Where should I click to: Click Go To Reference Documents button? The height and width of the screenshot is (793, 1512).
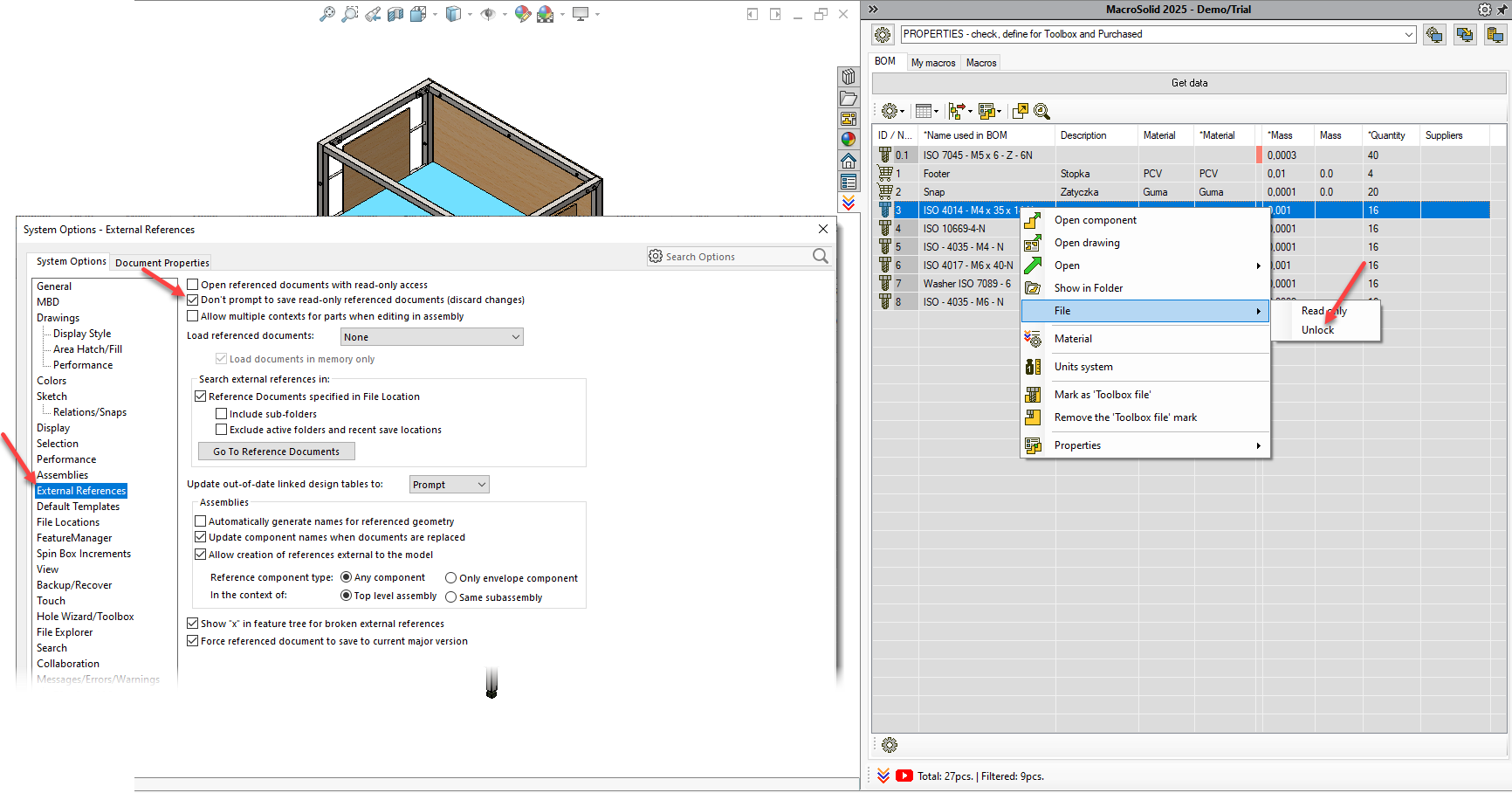[x=277, y=452]
